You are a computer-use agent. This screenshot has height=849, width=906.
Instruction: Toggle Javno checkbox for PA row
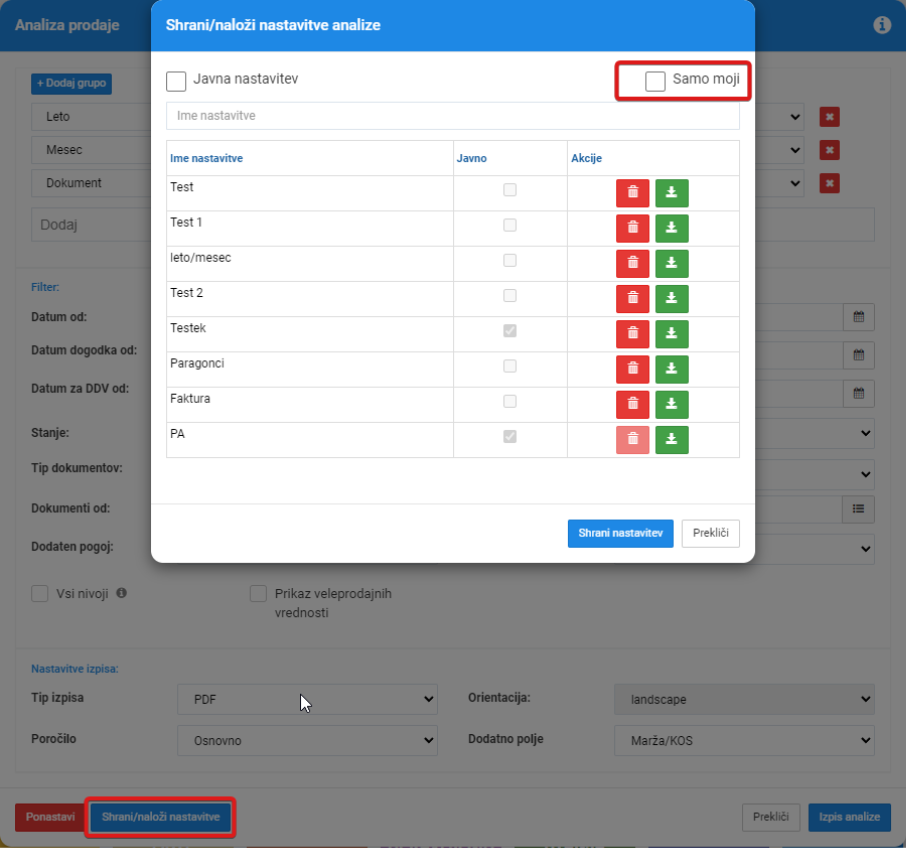[x=510, y=436]
